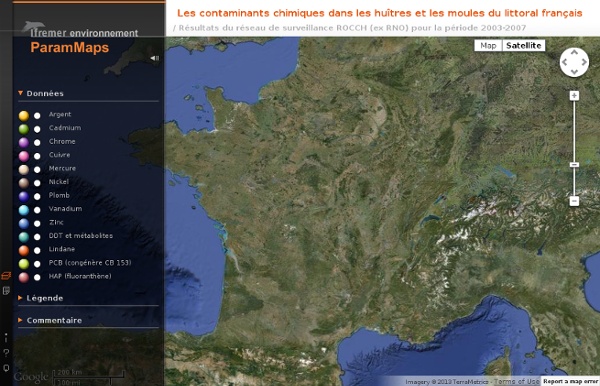Open the orange layers icon in the left strip
The image size is (600, 386).
tap(6, 275)
